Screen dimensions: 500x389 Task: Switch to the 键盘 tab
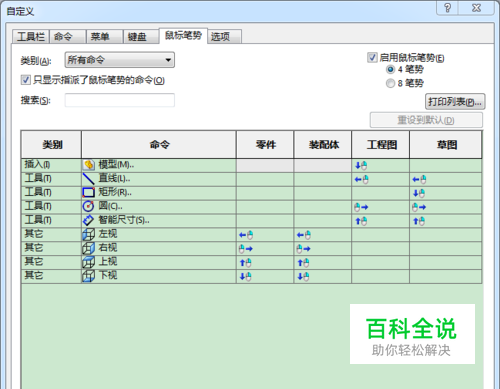141,36
